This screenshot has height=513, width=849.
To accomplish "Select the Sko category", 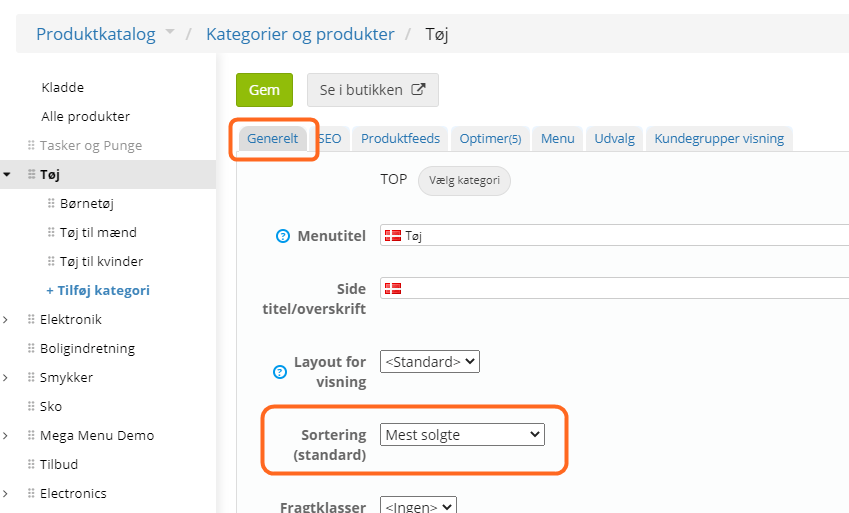I will 51,406.
